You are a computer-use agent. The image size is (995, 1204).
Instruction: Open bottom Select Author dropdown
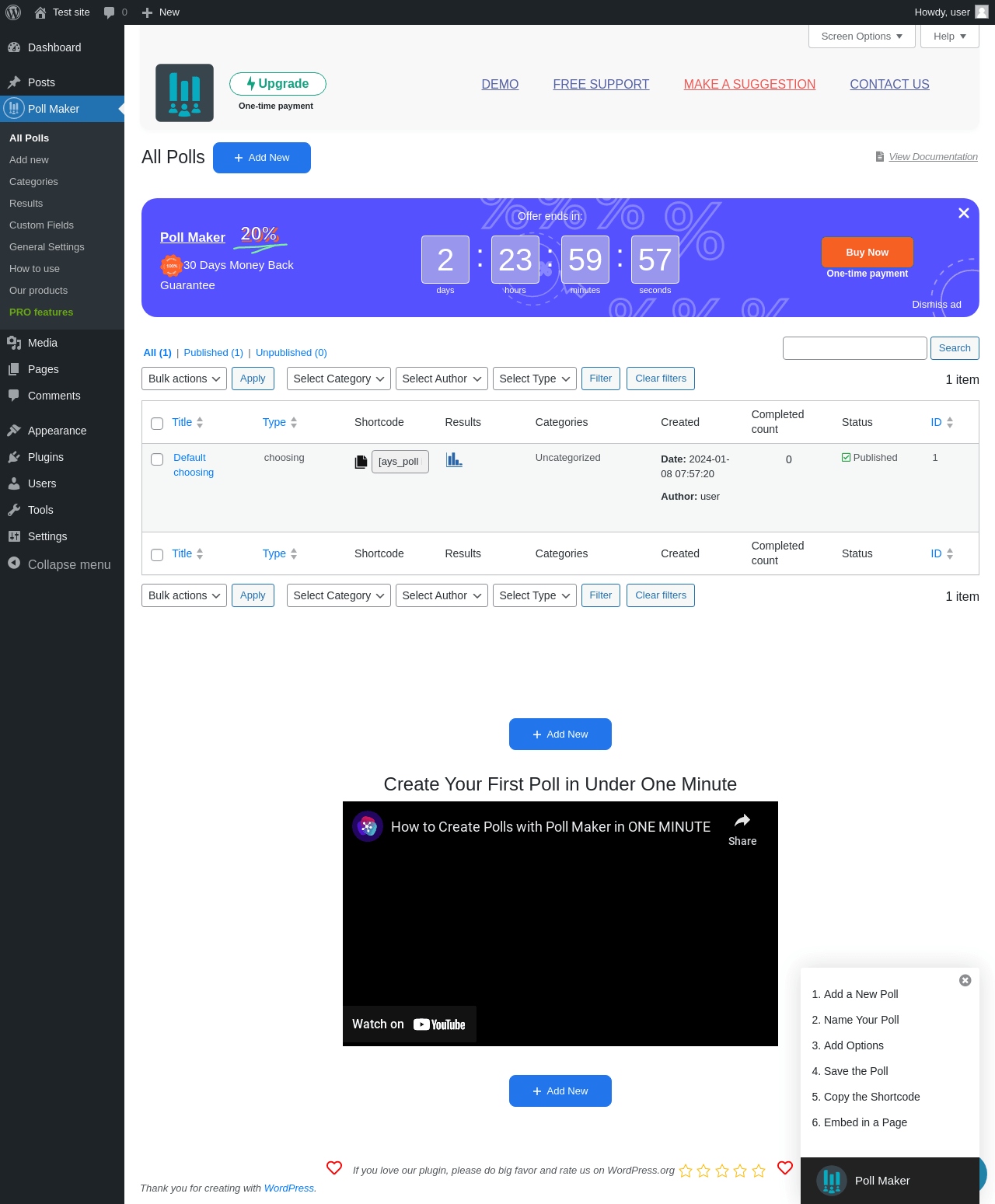pyautogui.click(x=442, y=595)
